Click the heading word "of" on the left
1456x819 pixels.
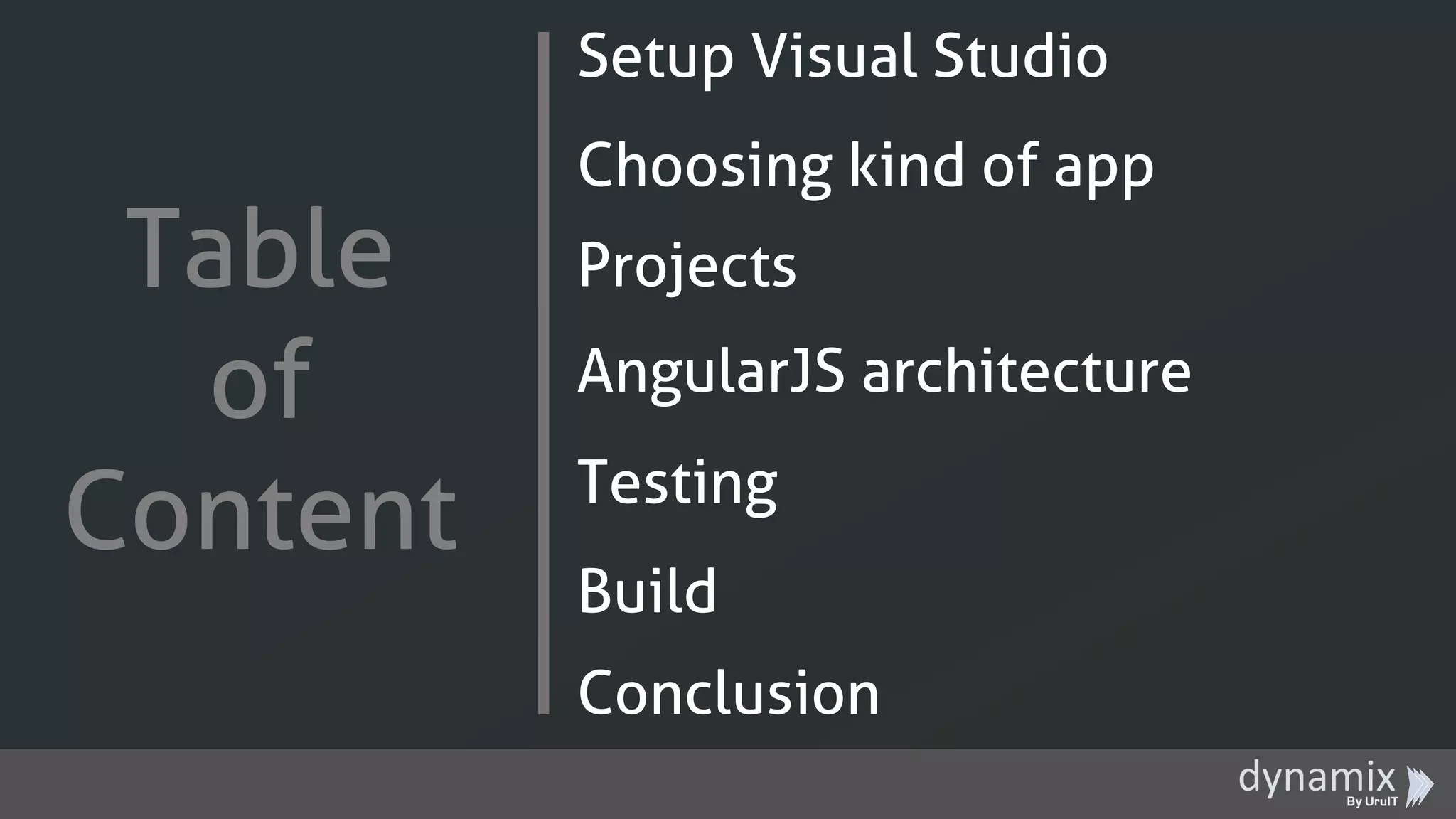(x=261, y=379)
